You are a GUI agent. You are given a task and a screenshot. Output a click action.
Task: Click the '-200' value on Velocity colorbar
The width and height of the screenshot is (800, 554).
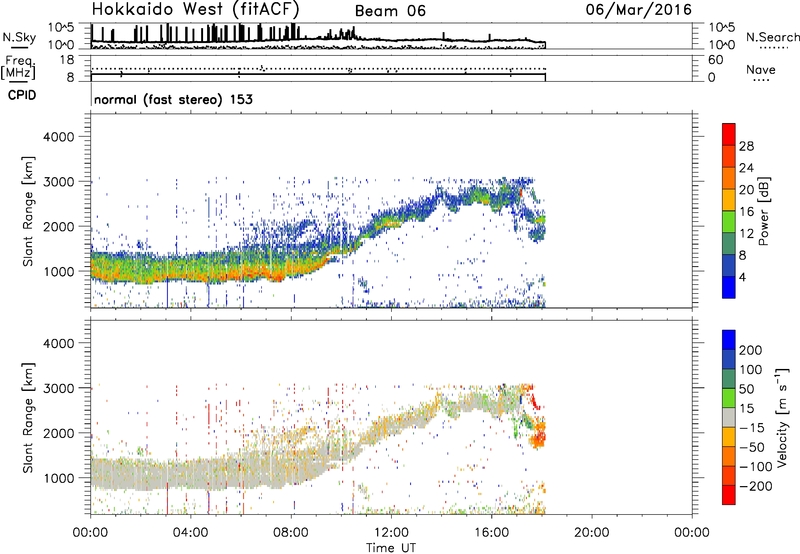(755, 486)
